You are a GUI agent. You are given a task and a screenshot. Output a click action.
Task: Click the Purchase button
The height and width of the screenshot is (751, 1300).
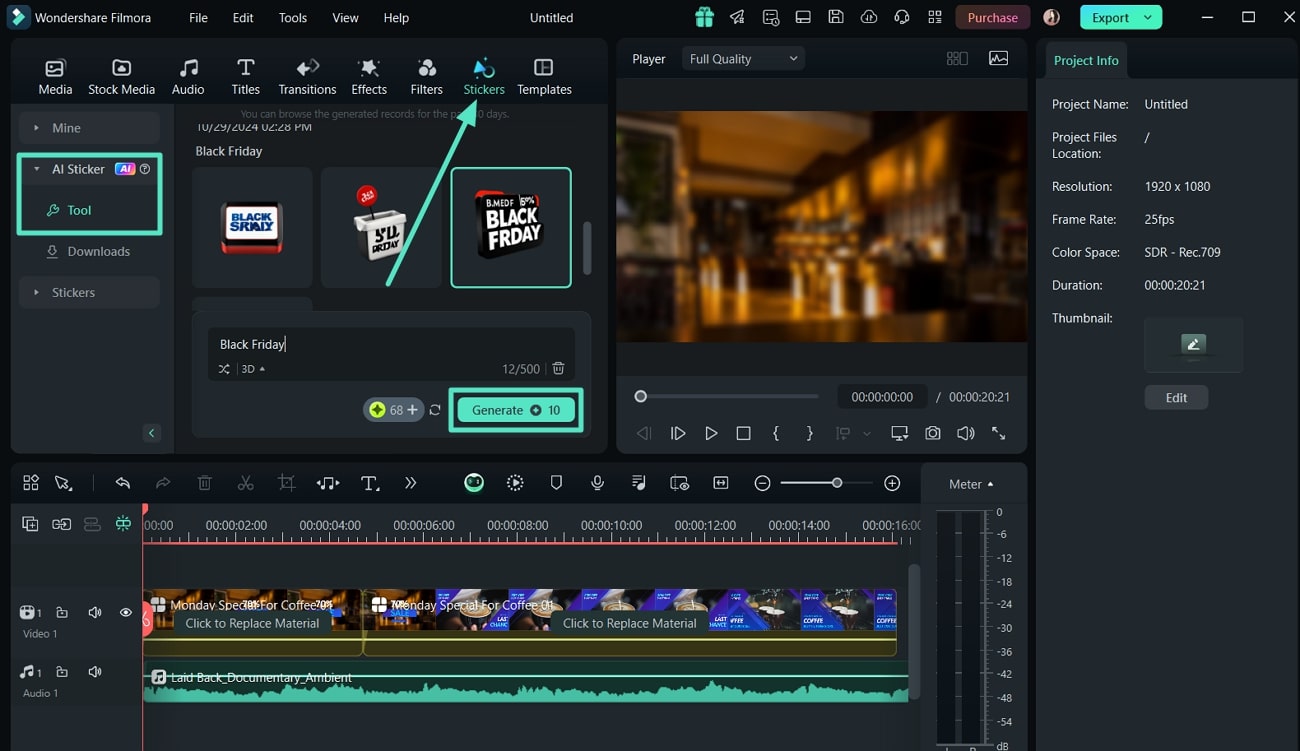(x=992, y=17)
